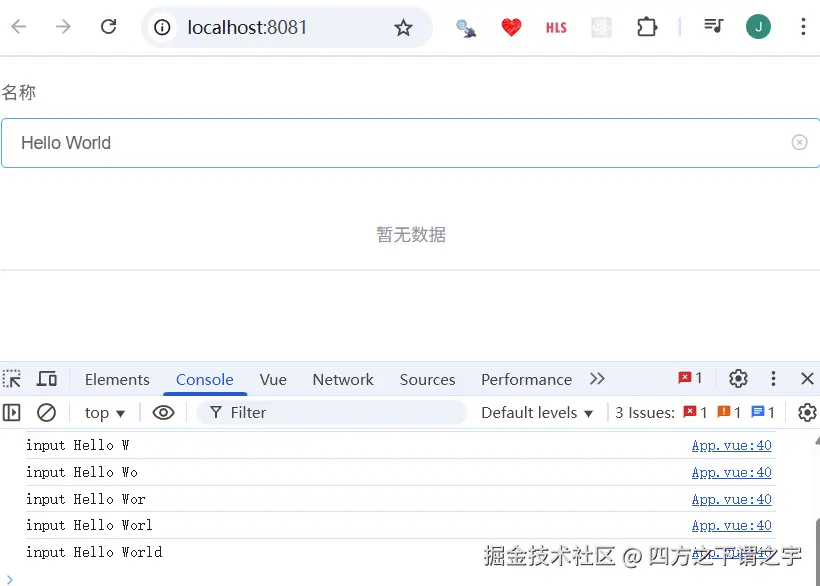Open DevTools customize menu
This screenshot has height=586, width=820.
(x=773, y=378)
